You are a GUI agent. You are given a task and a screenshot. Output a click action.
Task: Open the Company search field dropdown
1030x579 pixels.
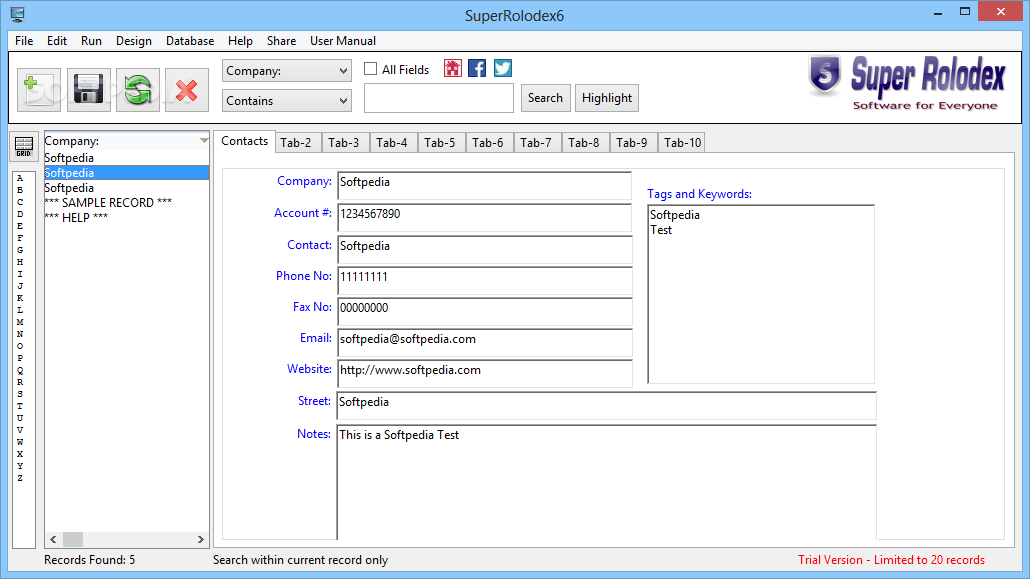[x=286, y=70]
